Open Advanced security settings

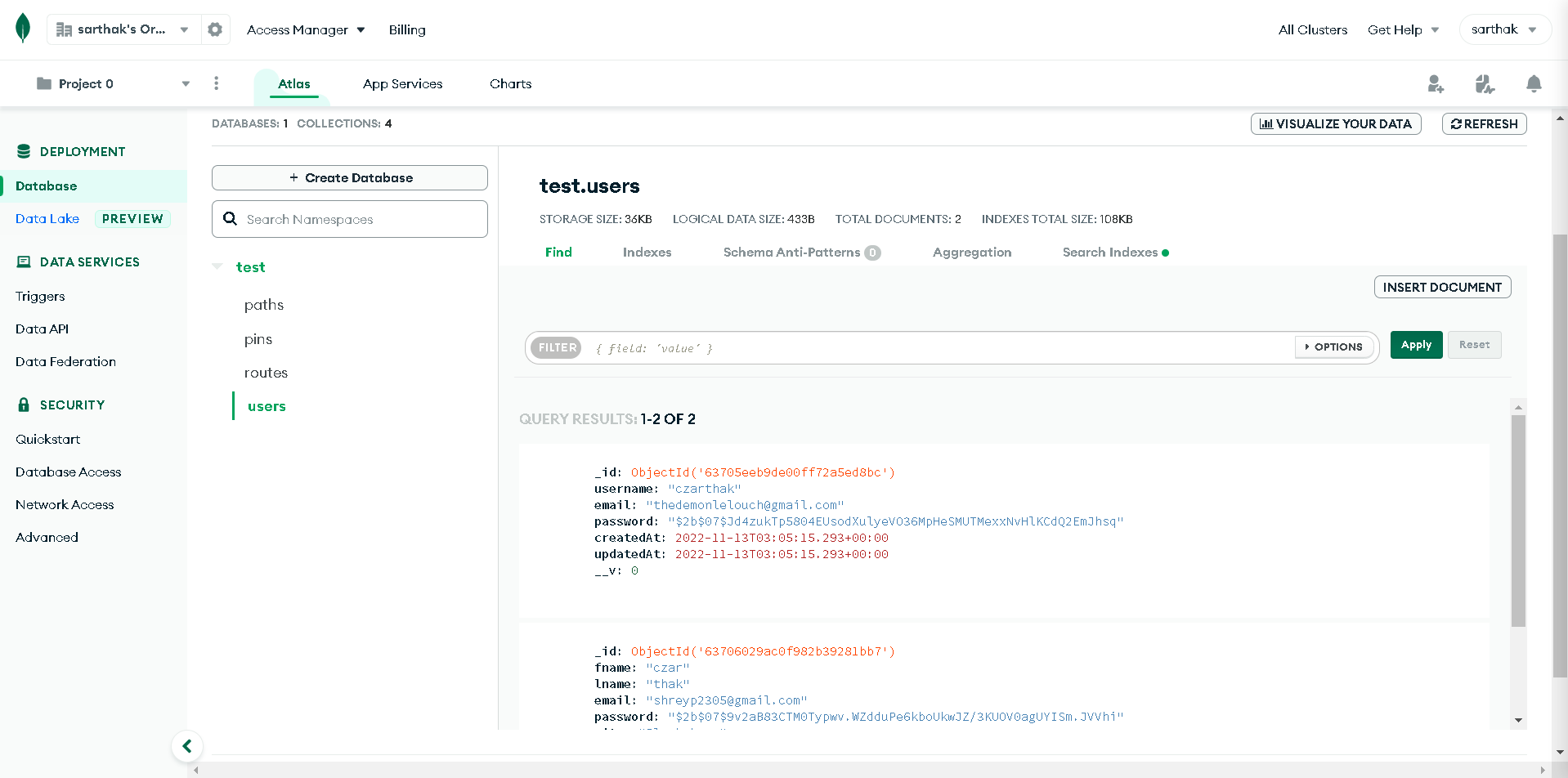pos(47,537)
